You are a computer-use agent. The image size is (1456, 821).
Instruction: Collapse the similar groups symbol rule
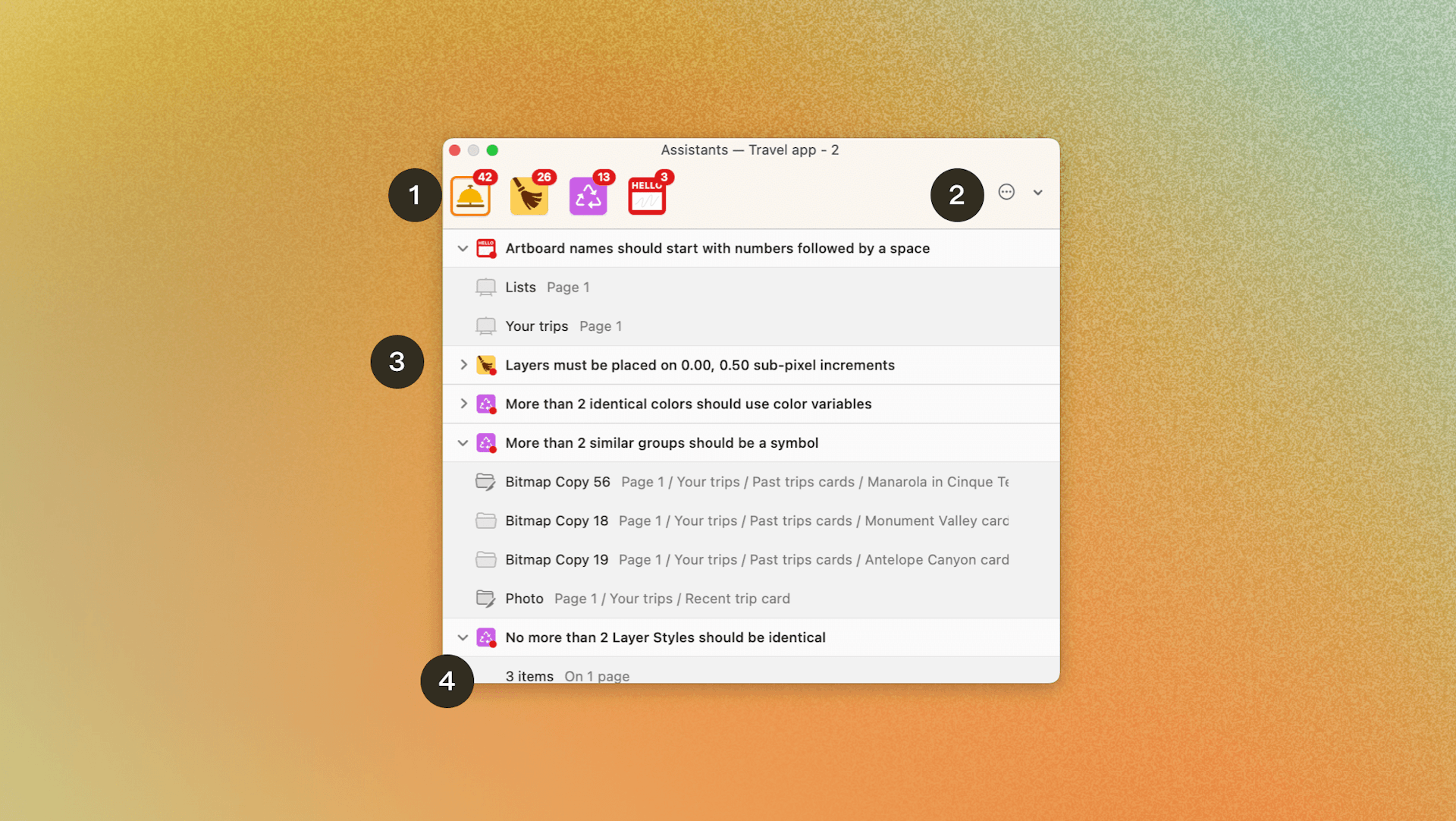click(463, 443)
